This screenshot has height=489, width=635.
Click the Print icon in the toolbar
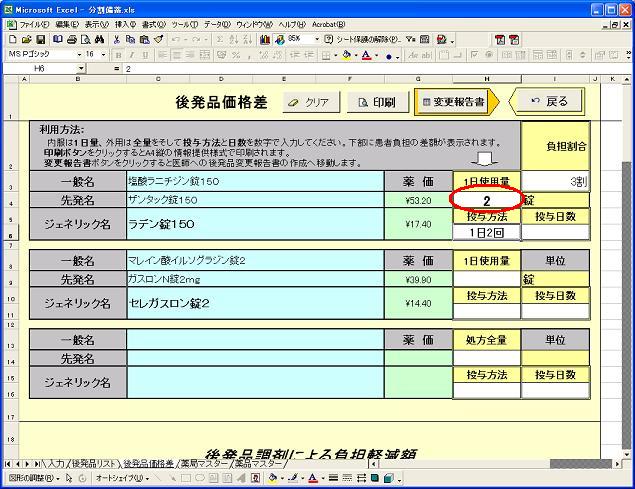click(73, 39)
